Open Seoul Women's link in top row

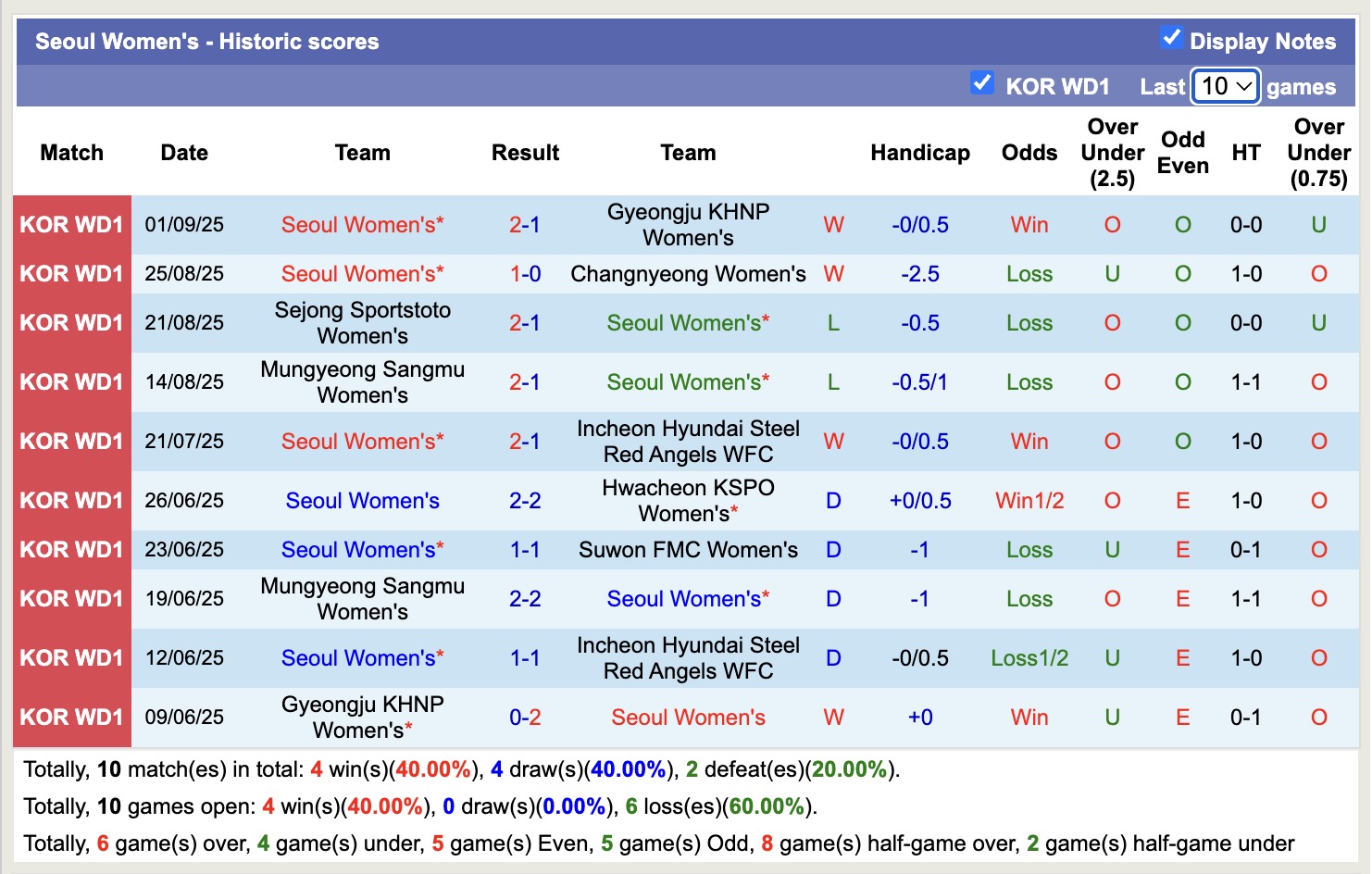click(362, 224)
